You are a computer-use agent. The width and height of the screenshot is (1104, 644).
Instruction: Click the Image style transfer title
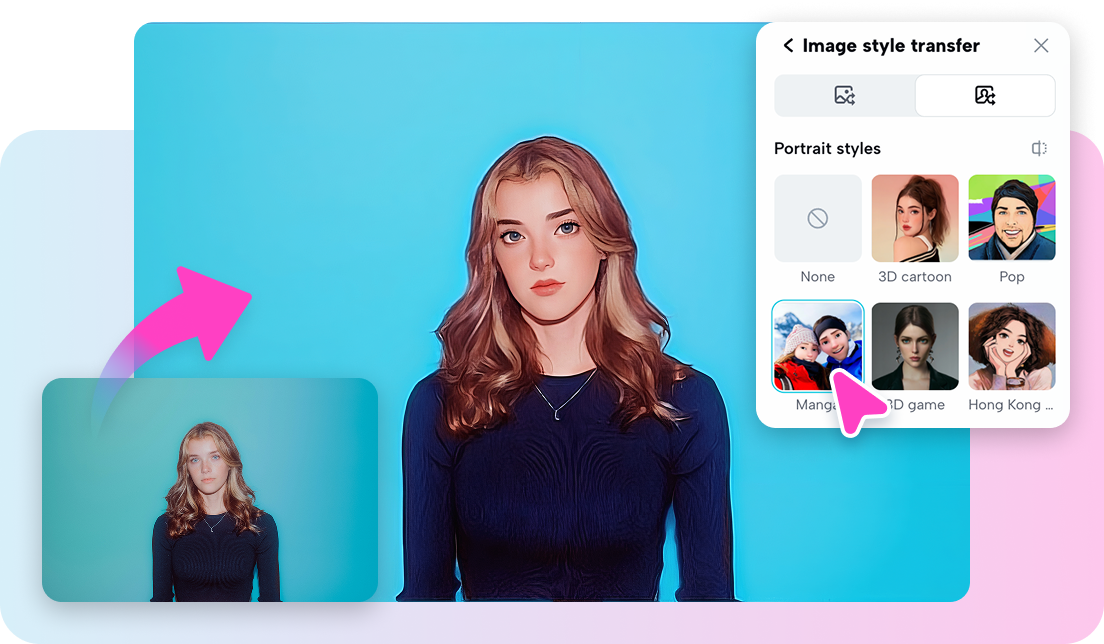tap(891, 46)
